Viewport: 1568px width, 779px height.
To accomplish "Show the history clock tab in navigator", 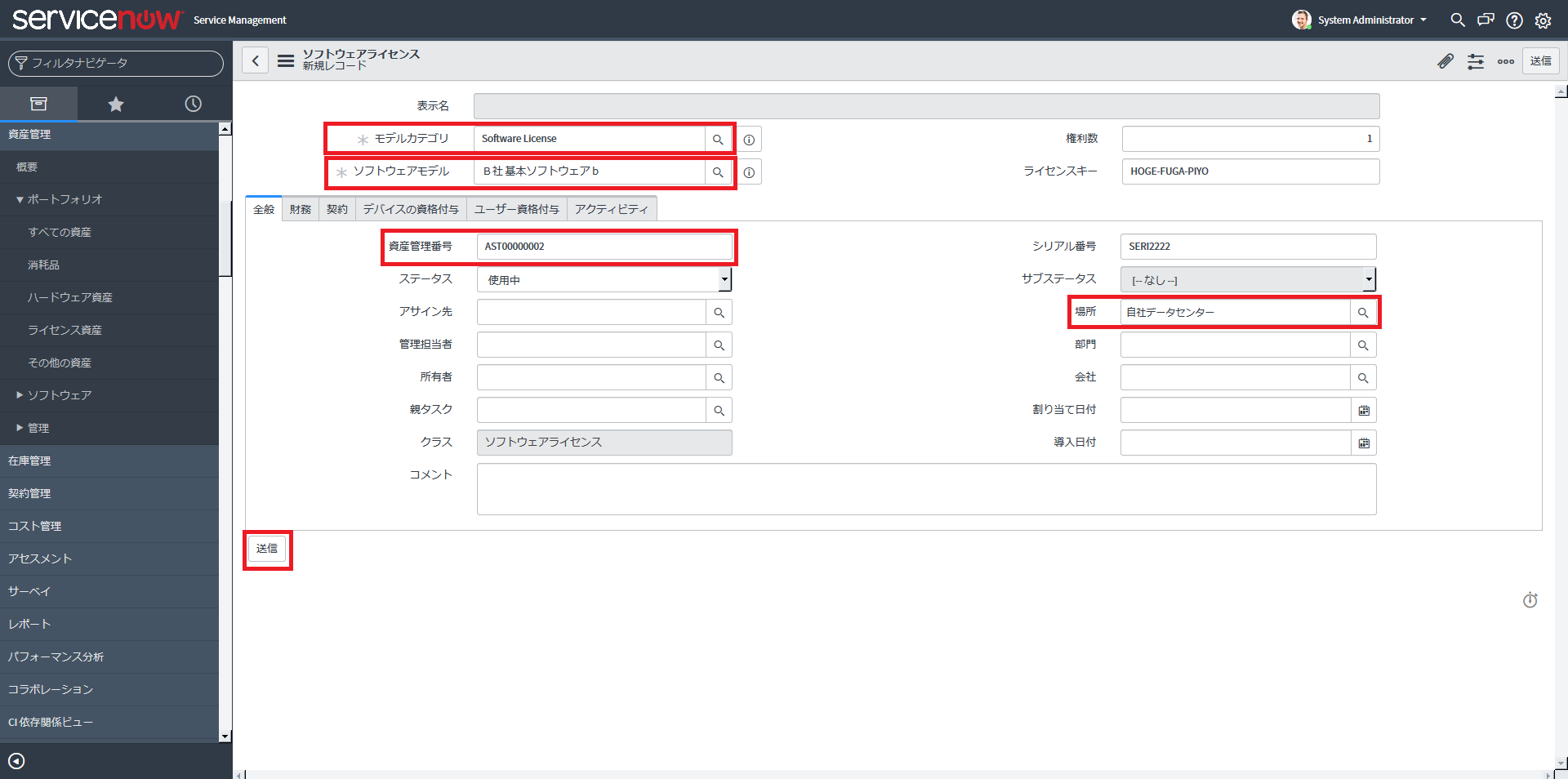I will pyautogui.click(x=193, y=104).
